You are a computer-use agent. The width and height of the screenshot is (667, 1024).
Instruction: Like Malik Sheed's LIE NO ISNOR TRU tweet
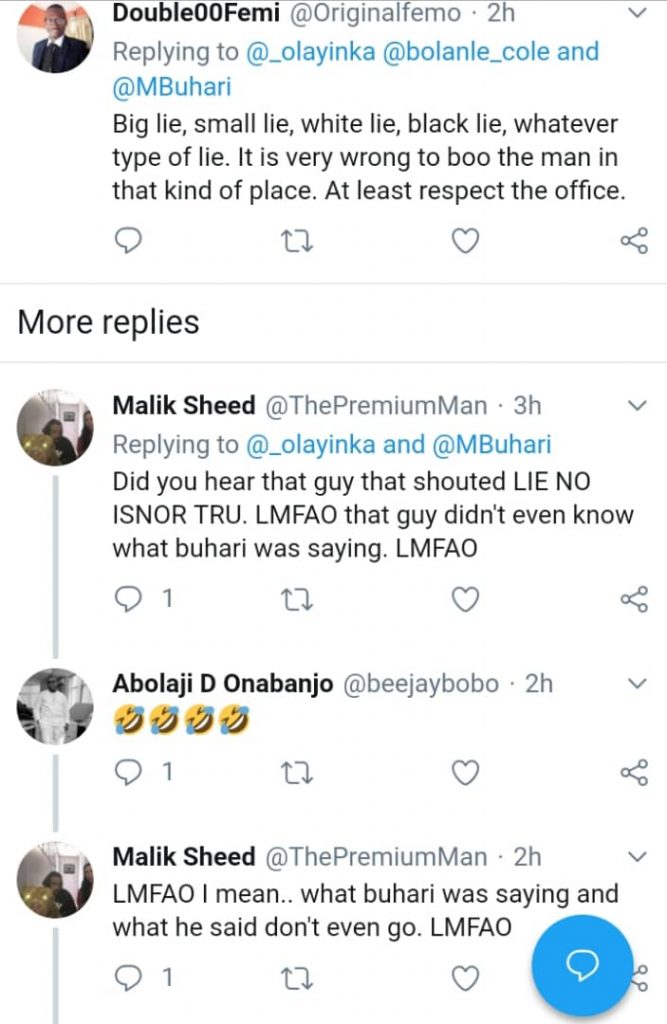[465, 598]
